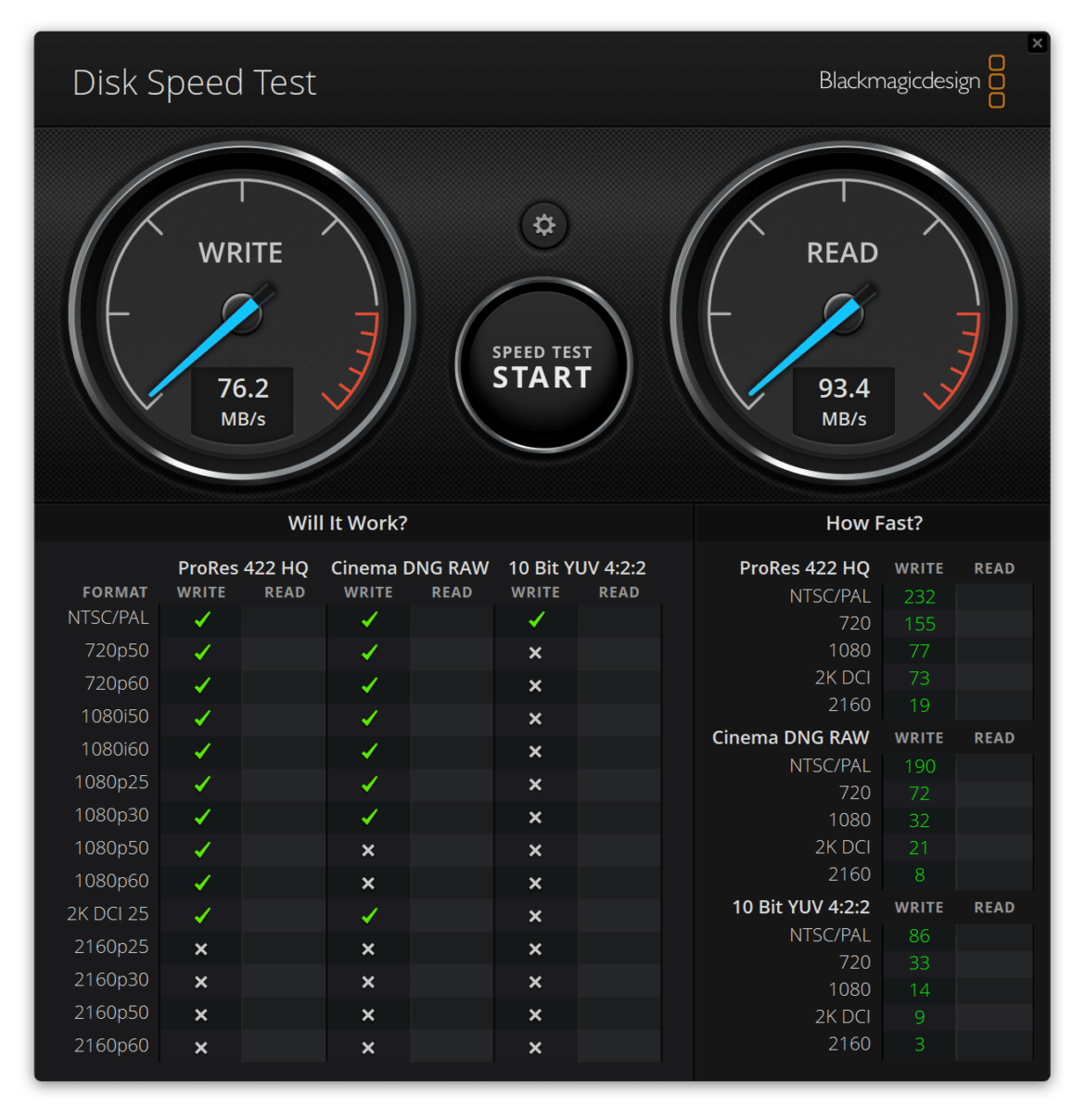1085x1120 pixels.
Task: Select the Will It Work? header
Action: [348, 523]
